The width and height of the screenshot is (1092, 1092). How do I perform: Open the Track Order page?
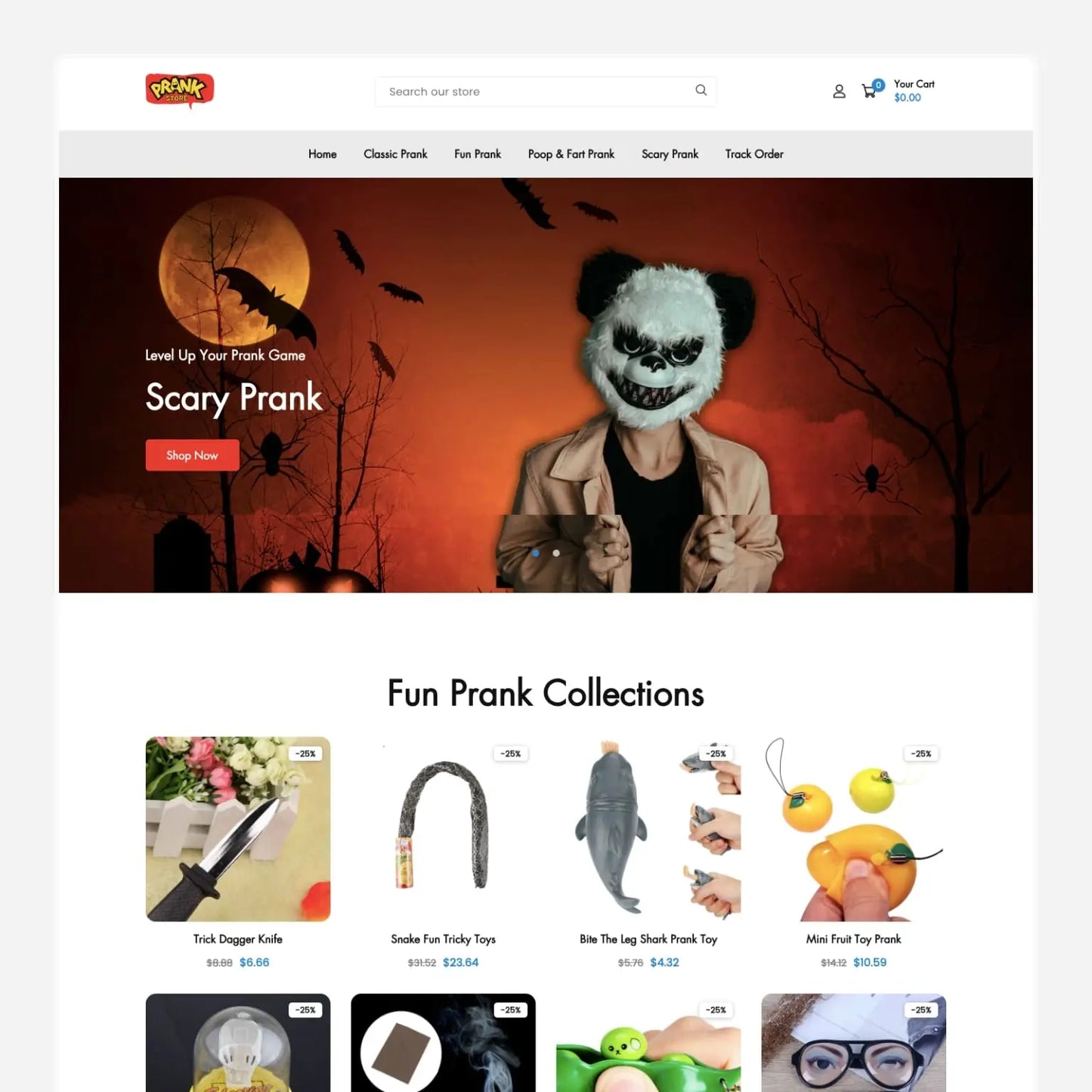pos(754,154)
